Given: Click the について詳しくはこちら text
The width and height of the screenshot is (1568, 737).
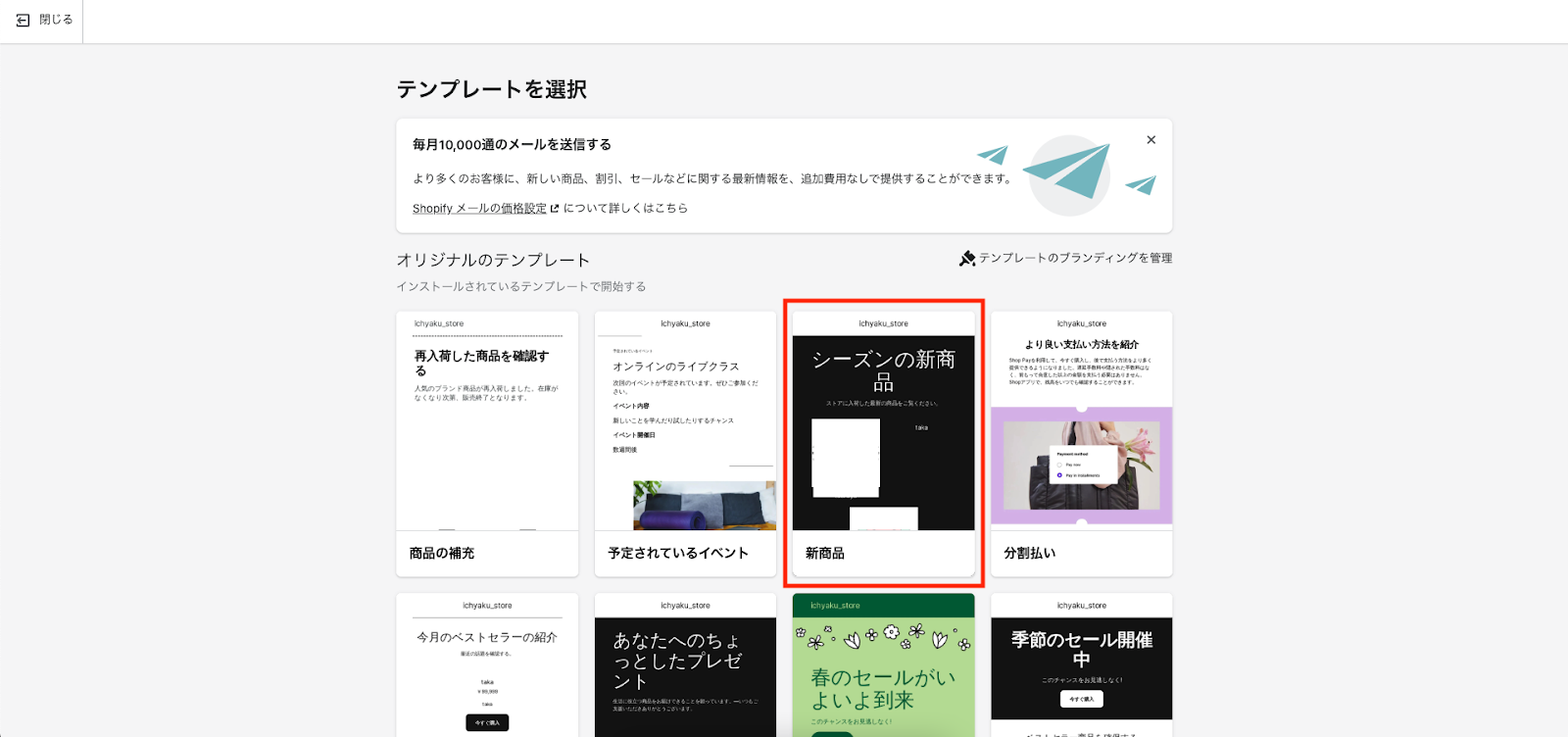Looking at the screenshot, I should tap(625, 209).
